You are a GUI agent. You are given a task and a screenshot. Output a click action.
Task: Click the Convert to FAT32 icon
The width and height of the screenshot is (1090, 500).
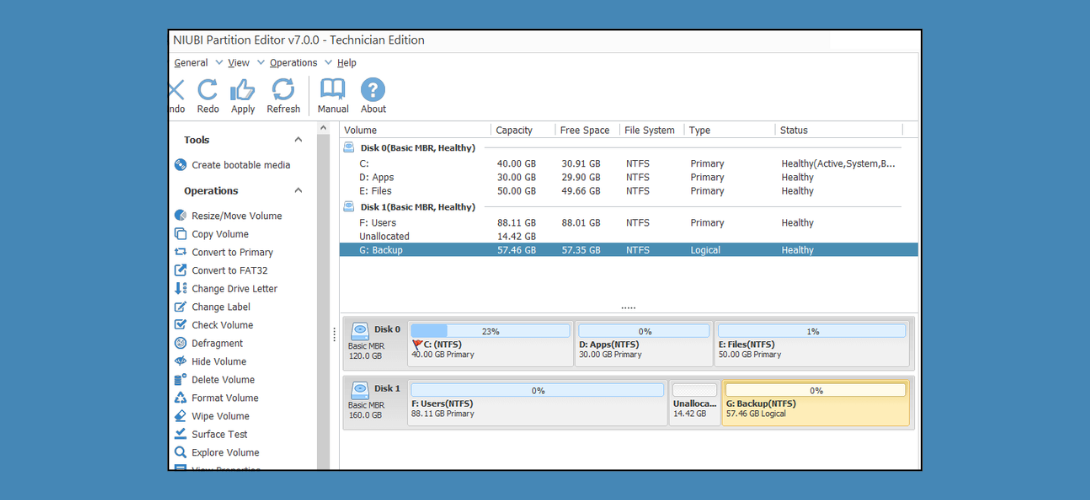[181, 270]
